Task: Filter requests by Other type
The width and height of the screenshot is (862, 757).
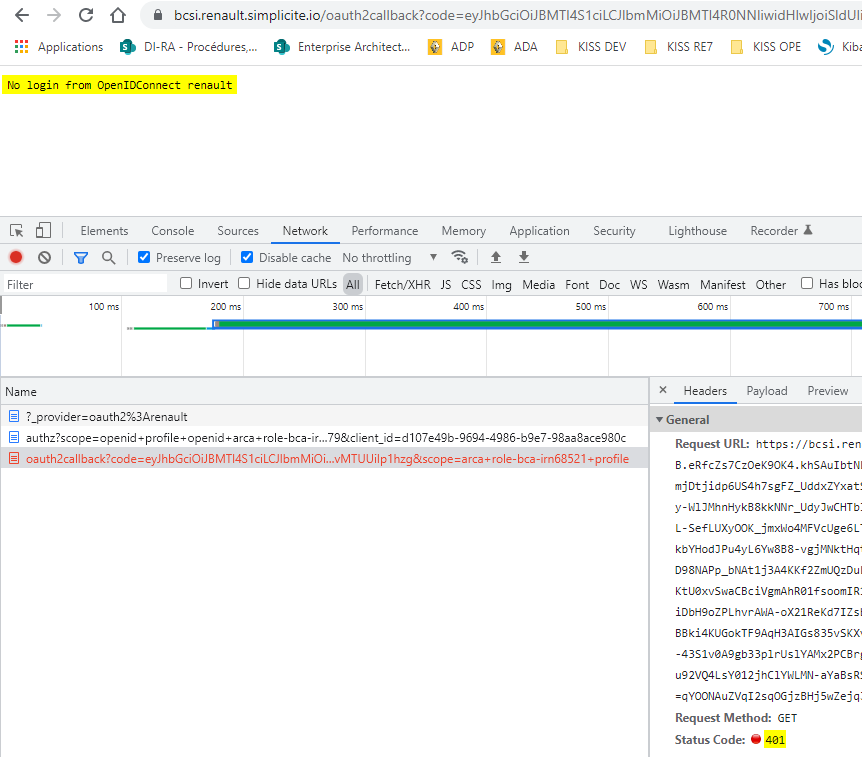Action: click(771, 284)
